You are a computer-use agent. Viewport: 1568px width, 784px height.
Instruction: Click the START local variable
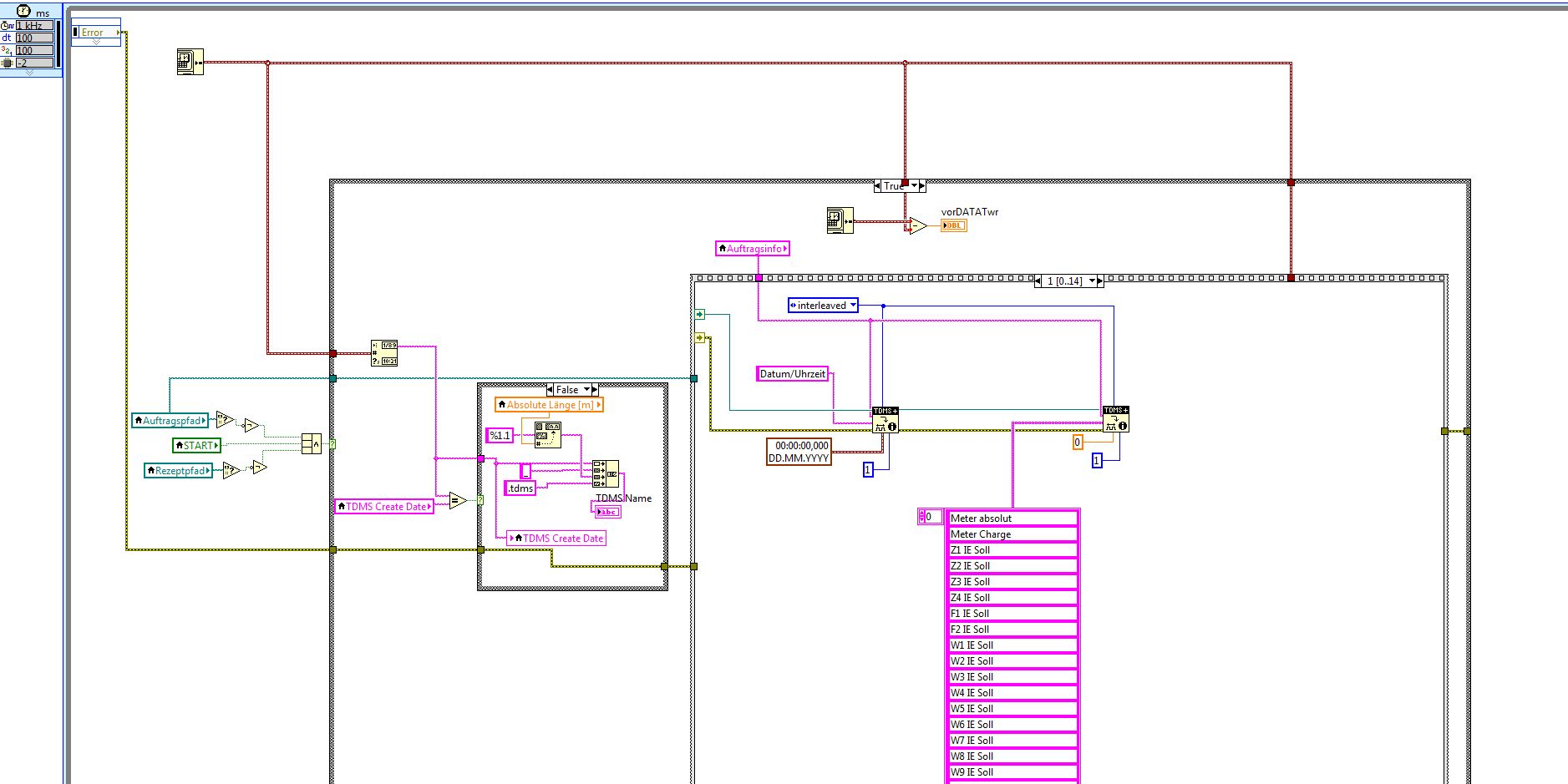point(197,445)
